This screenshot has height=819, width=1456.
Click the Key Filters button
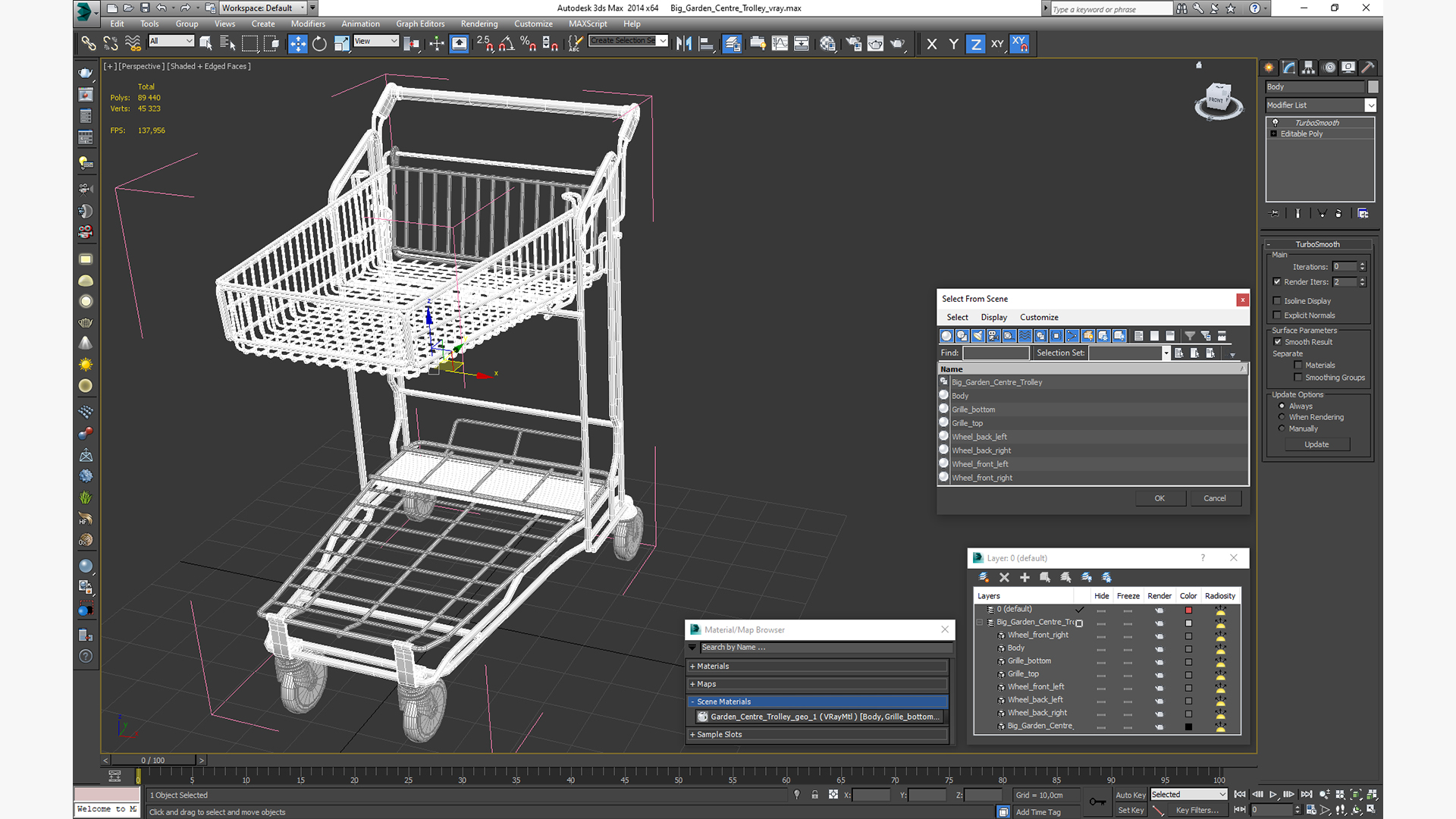point(1197,811)
